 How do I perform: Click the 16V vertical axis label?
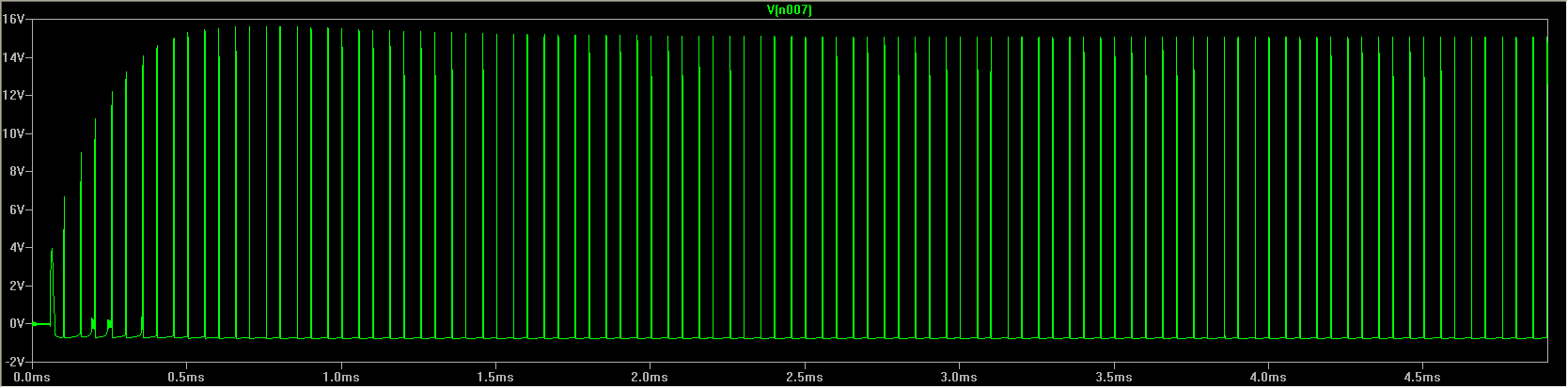(13, 20)
